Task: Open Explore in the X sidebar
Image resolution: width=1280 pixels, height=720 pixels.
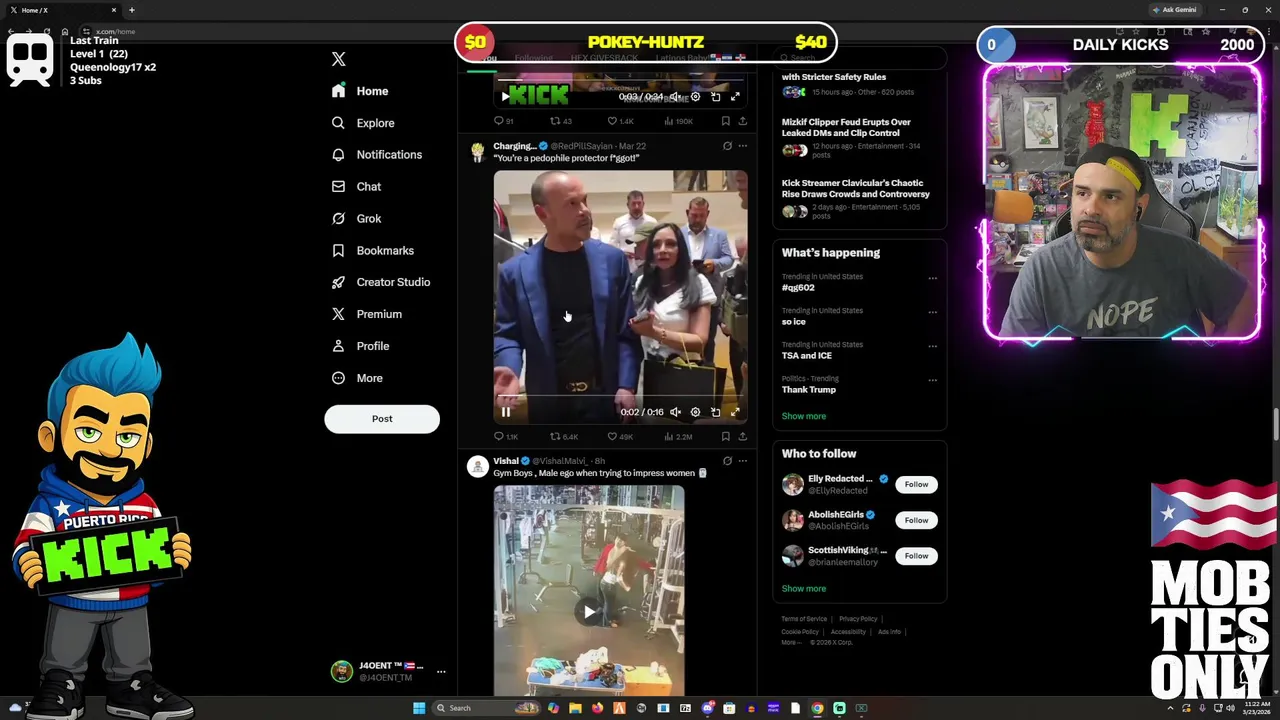Action: [x=363, y=123]
